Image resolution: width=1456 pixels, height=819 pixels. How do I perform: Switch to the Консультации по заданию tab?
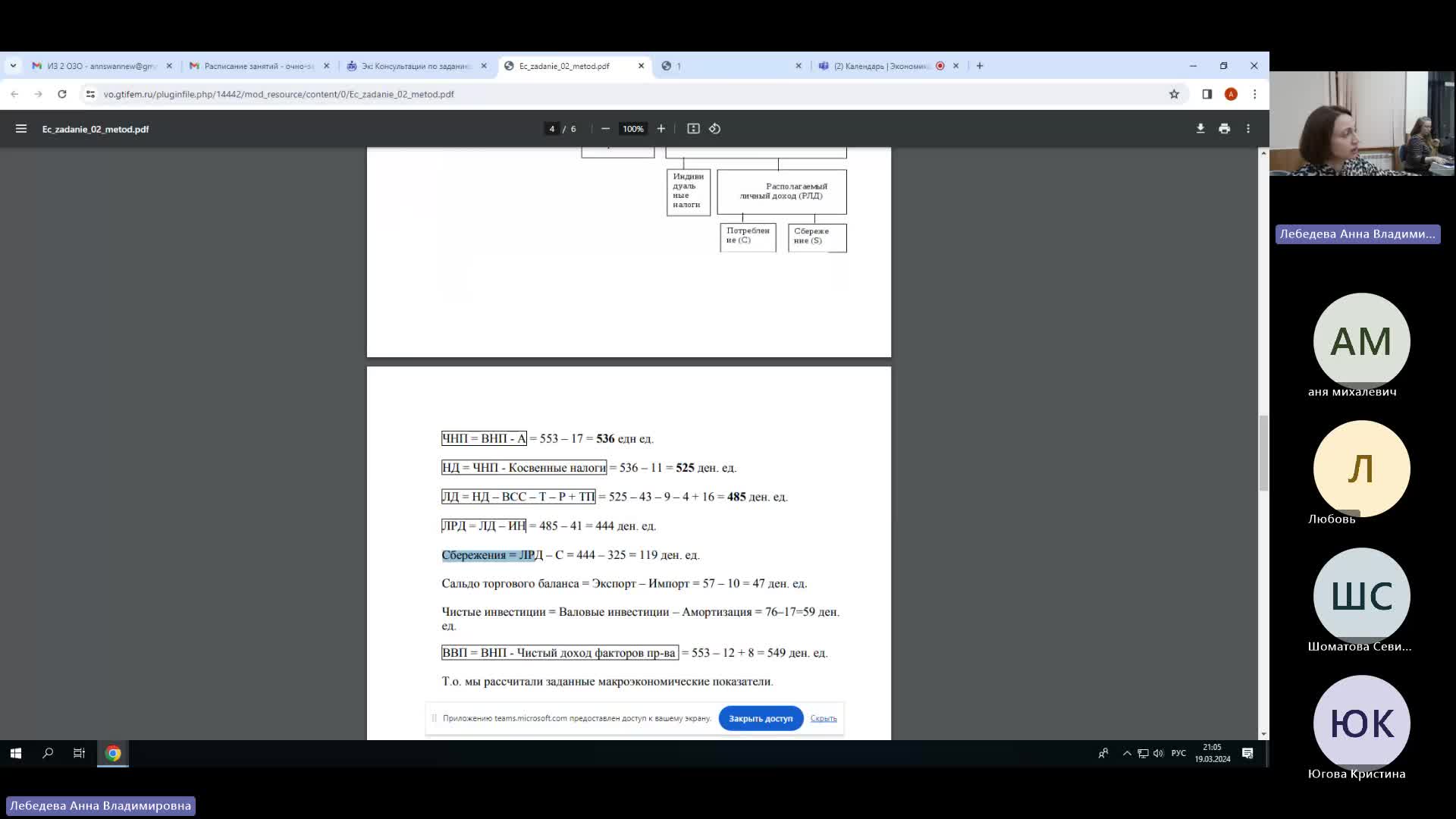[416, 66]
